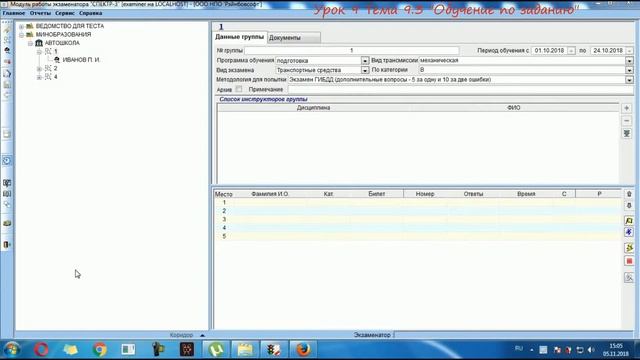Collapse group 1 in tree
640x360 pixels.
pyautogui.click(x=39, y=52)
